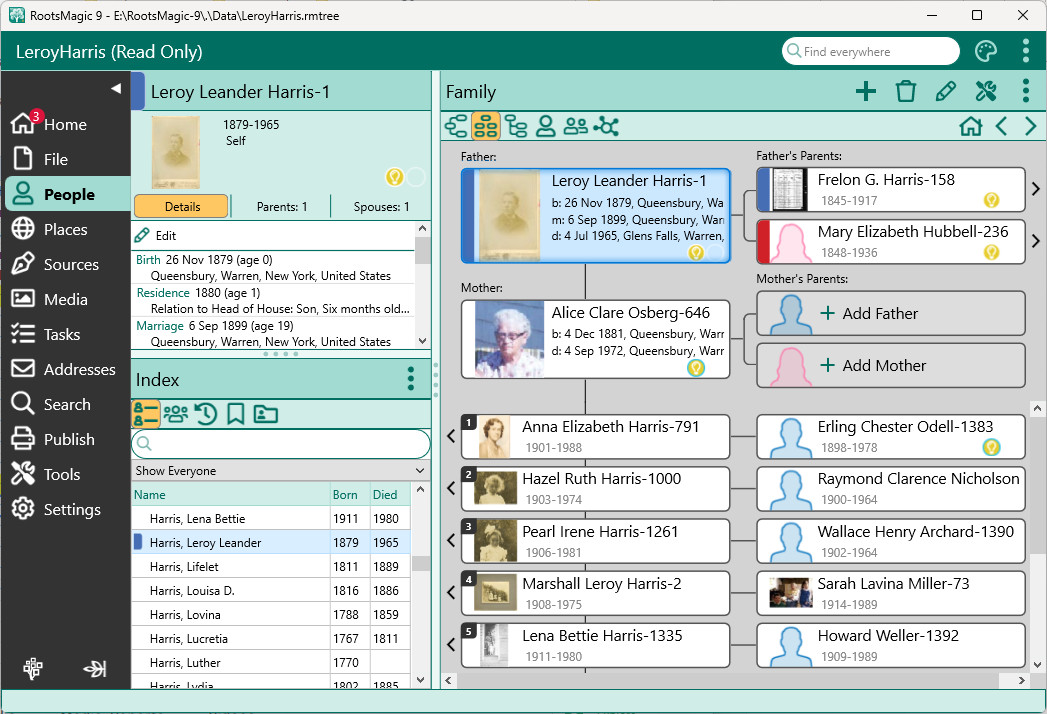
Task: Click the Find everywhere search field
Action: (x=870, y=52)
